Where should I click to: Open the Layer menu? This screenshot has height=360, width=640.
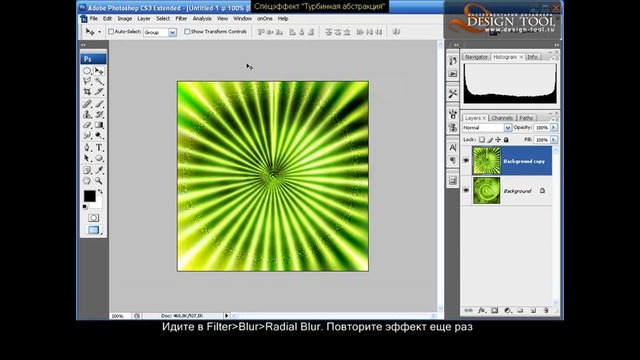(x=144, y=19)
